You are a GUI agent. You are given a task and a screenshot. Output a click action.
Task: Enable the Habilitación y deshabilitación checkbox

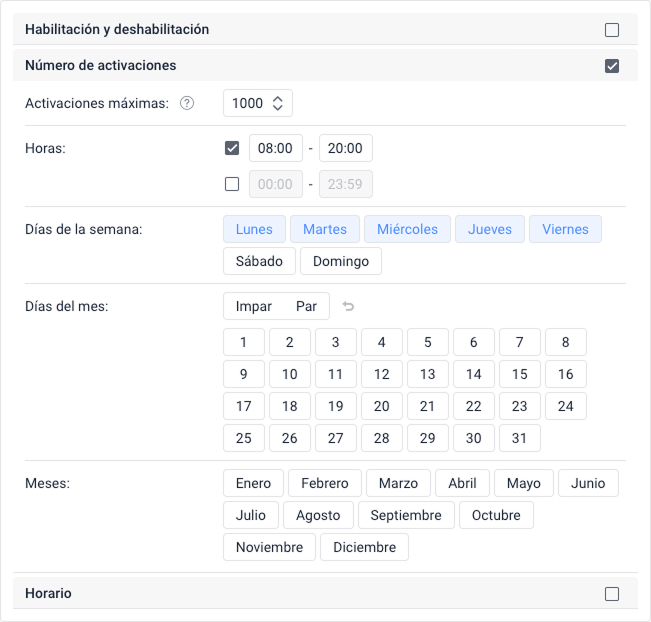click(612, 30)
